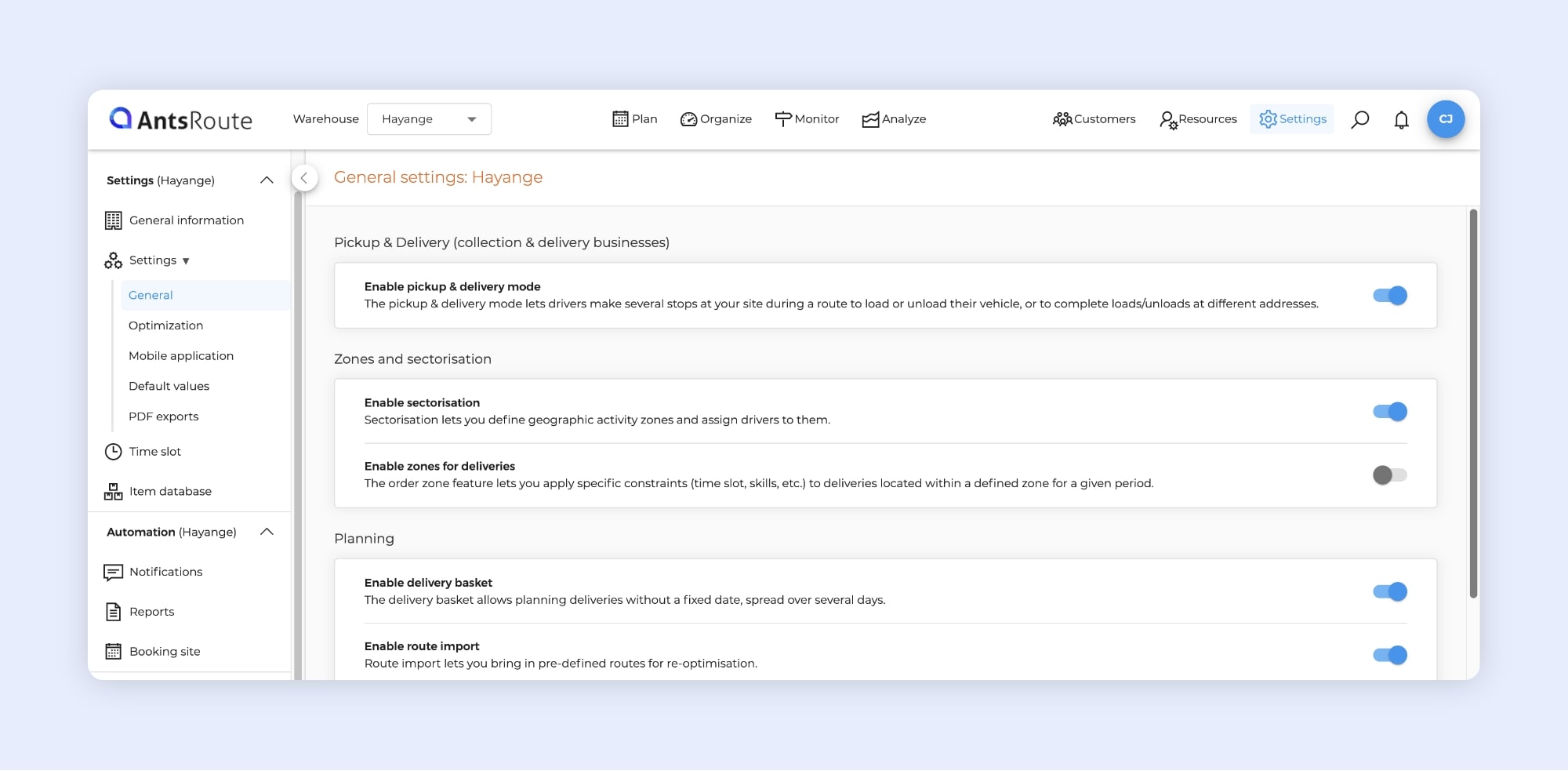Open Reports in the Automation section

pos(151,612)
